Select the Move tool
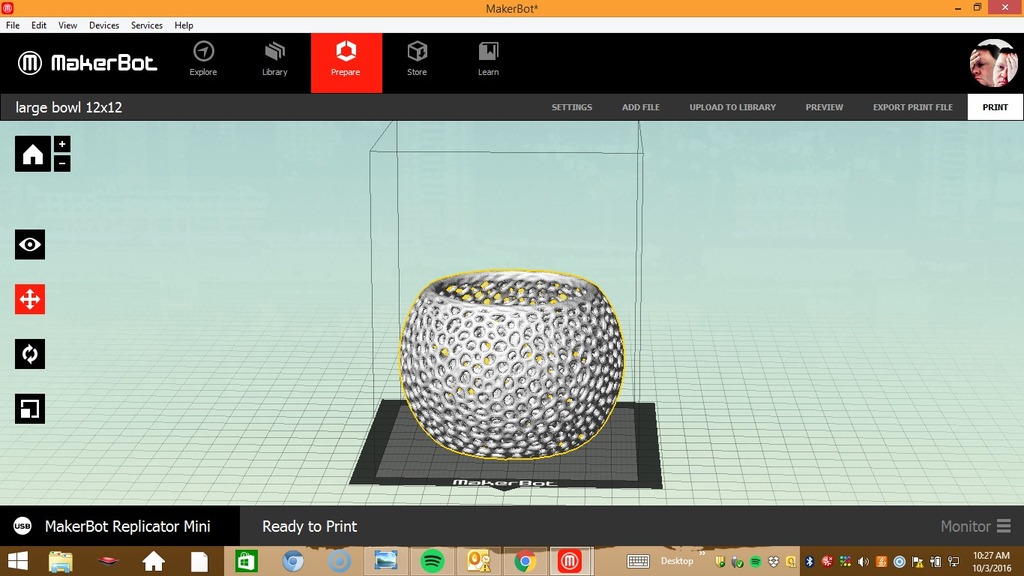Image resolution: width=1024 pixels, height=576 pixels. (x=30, y=299)
